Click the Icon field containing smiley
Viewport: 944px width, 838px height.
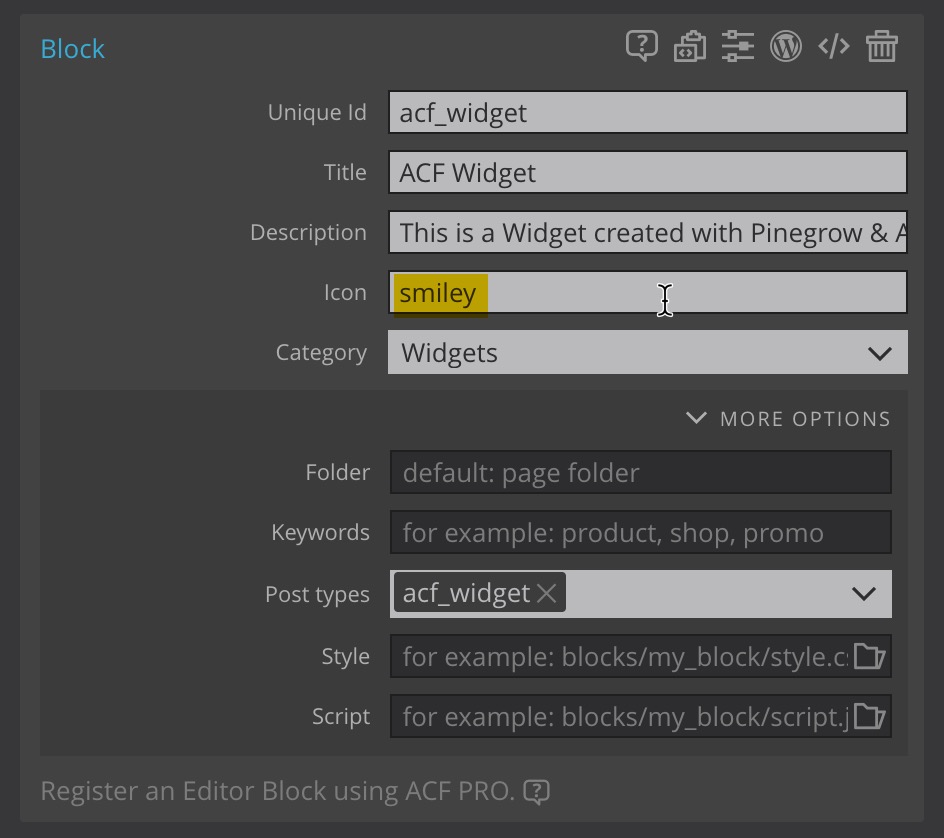coord(648,293)
